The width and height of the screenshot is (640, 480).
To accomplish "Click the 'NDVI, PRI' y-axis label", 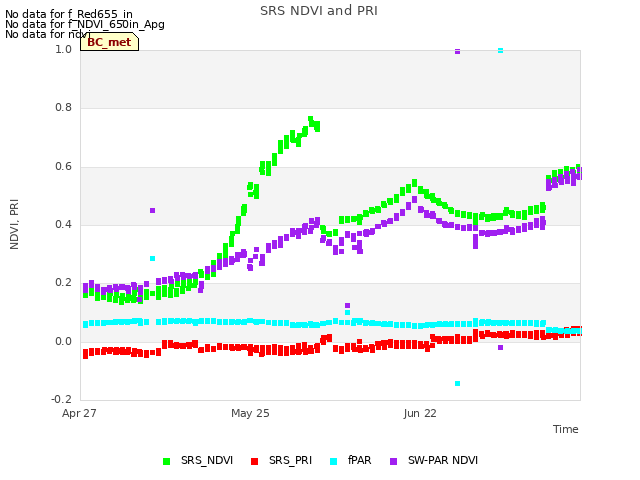I will click(14, 224).
